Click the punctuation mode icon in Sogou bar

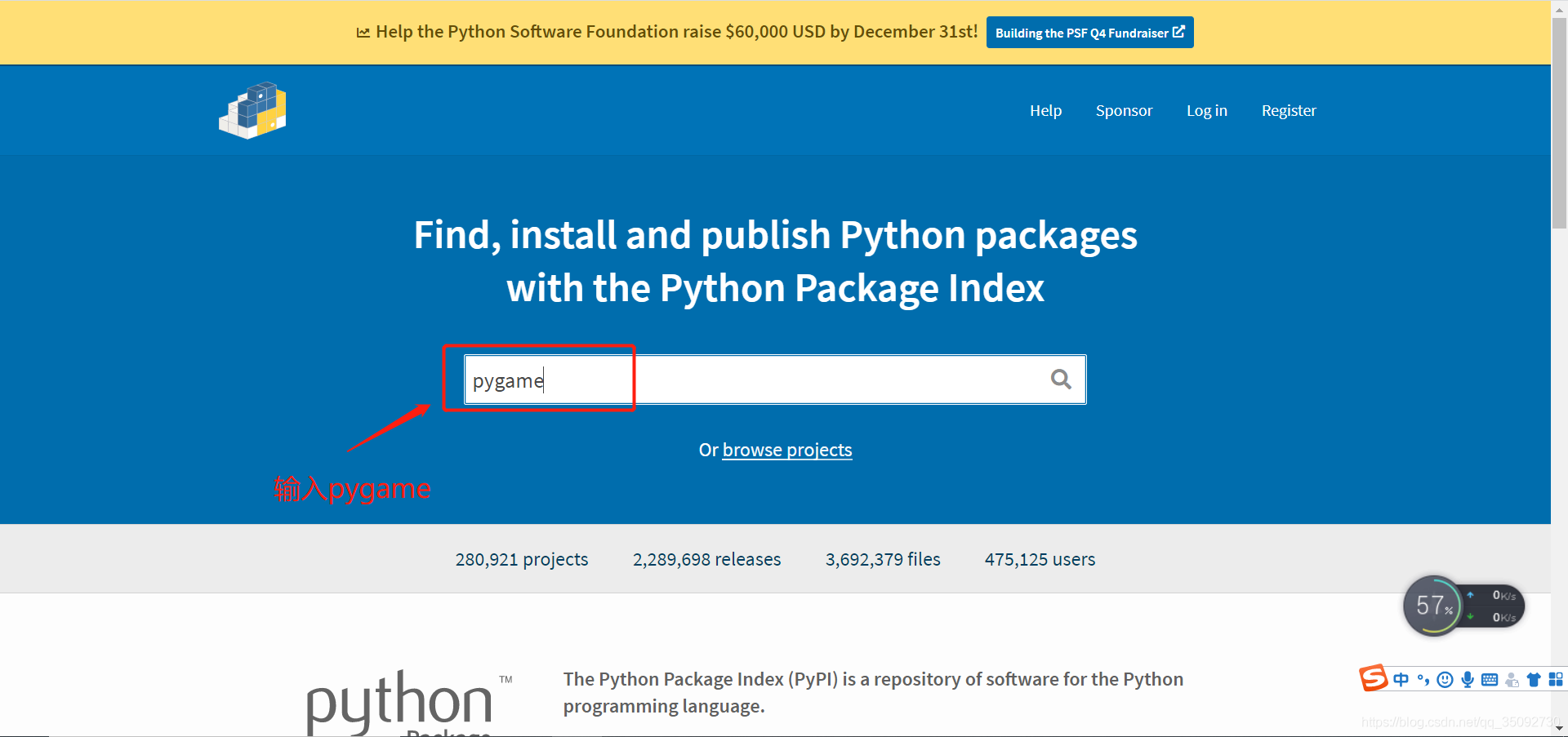click(x=1423, y=679)
